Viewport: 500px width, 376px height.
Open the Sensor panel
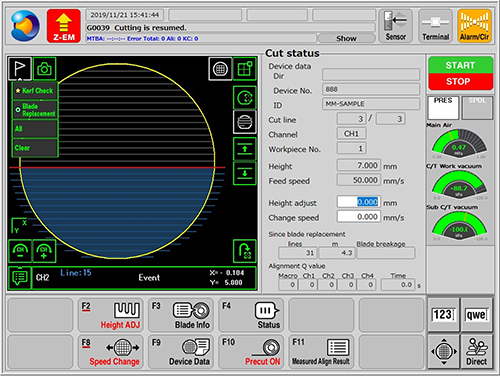coord(396,26)
